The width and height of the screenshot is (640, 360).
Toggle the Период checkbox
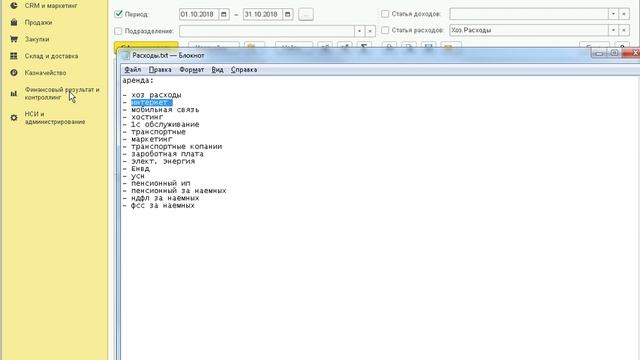tap(118, 14)
